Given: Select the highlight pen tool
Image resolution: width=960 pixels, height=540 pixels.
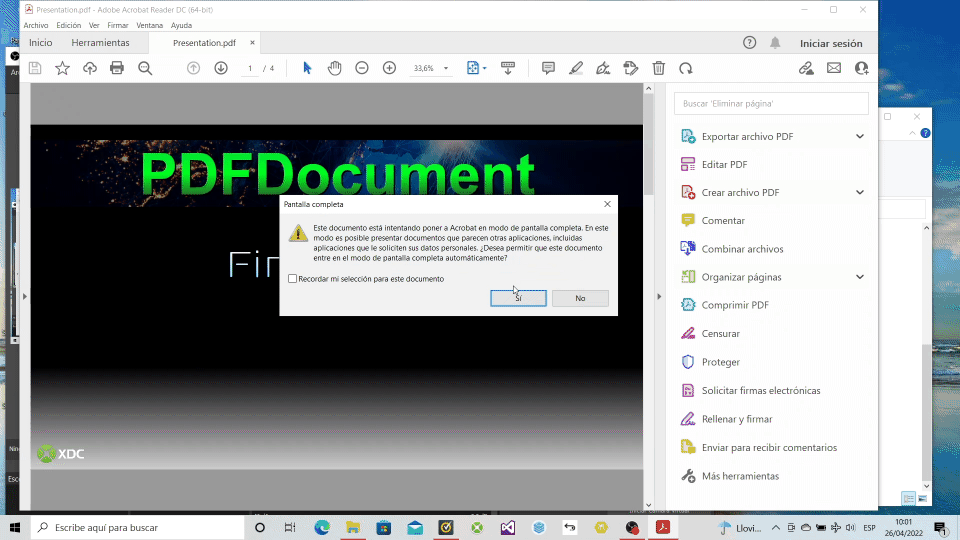Looking at the screenshot, I should (x=576, y=68).
